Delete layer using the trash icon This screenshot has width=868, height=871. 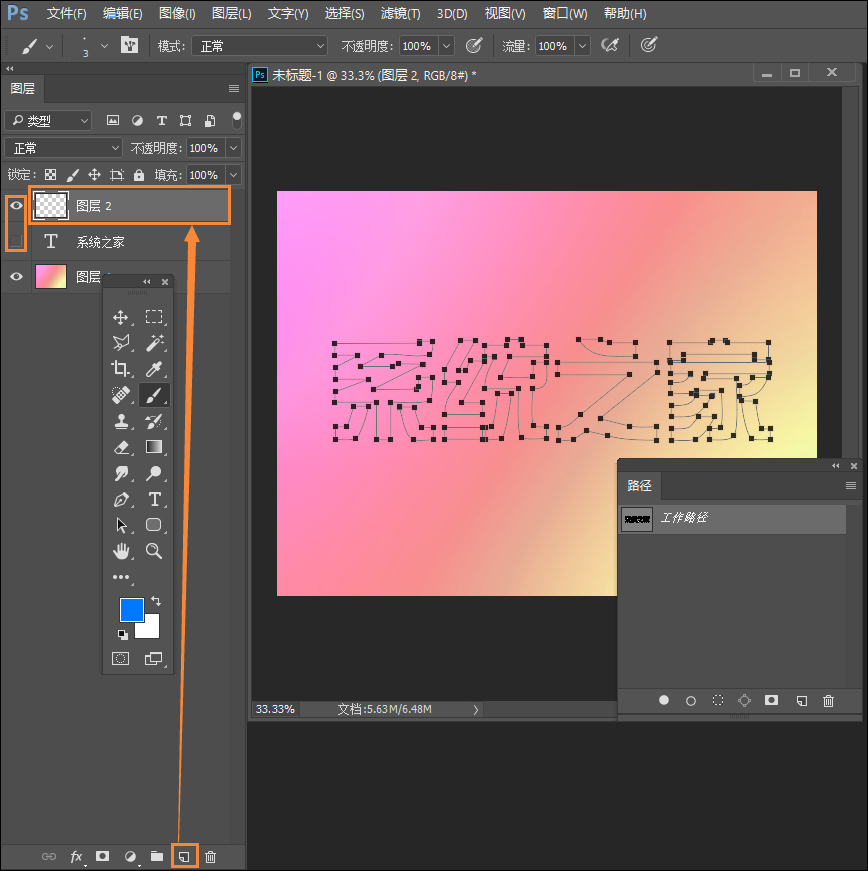pos(210,857)
